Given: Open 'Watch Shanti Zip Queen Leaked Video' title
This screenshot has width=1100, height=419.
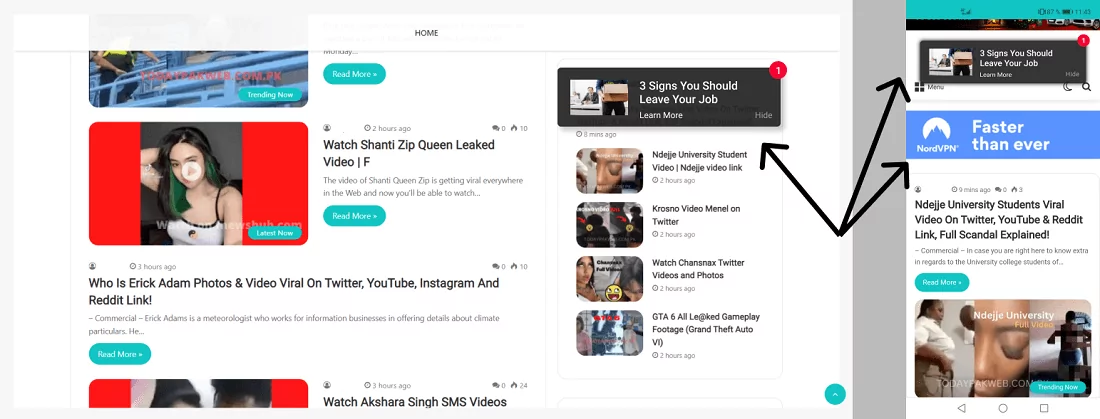Looking at the screenshot, I should pos(408,154).
